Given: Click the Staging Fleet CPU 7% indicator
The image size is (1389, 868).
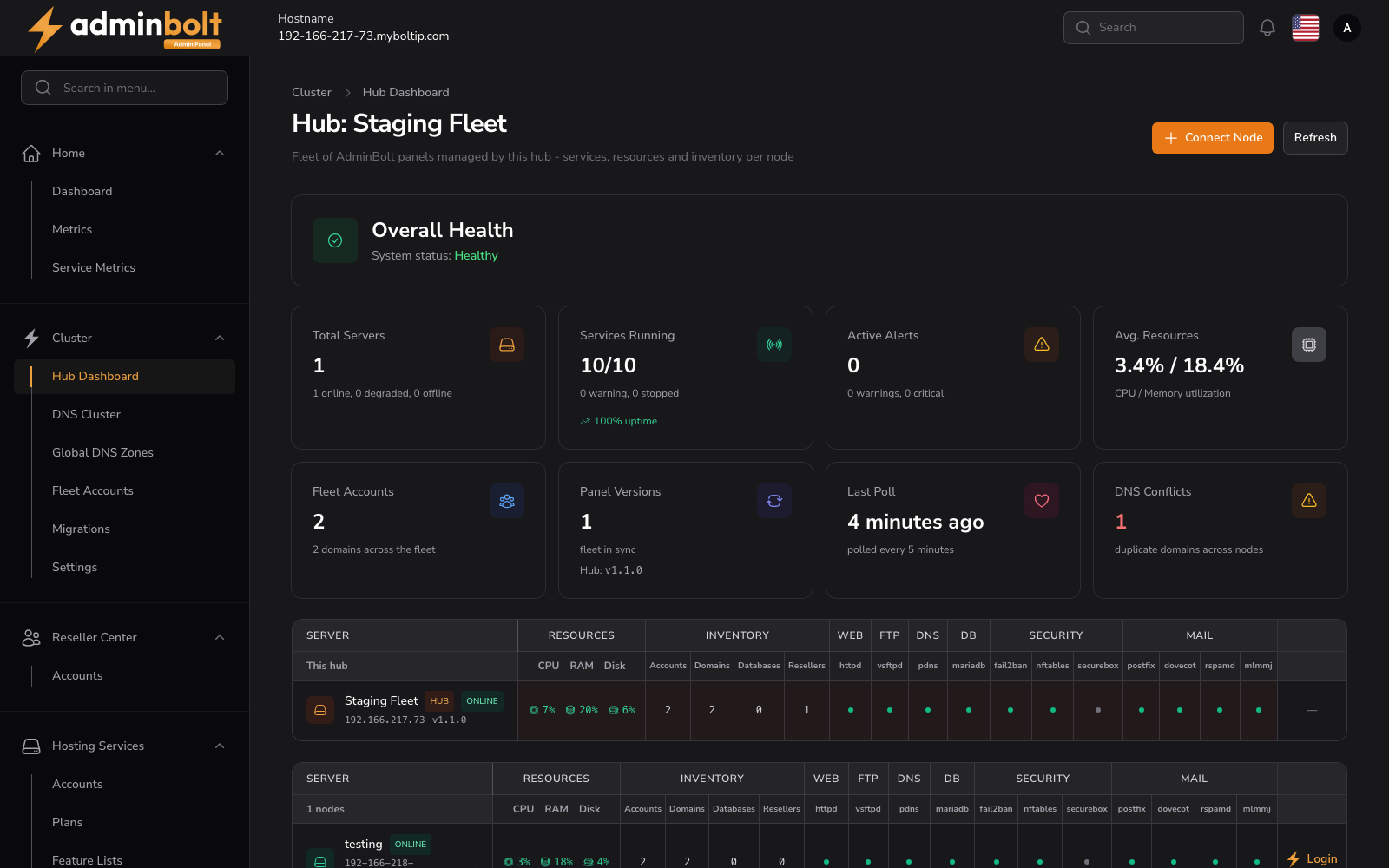Looking at the screenshot, I should tap(543, 710).
